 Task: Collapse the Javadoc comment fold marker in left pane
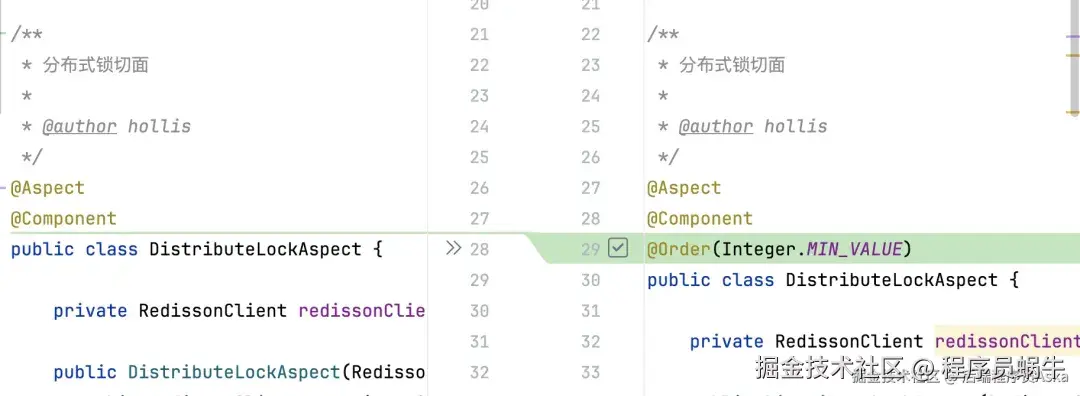[x=3, y=34]
